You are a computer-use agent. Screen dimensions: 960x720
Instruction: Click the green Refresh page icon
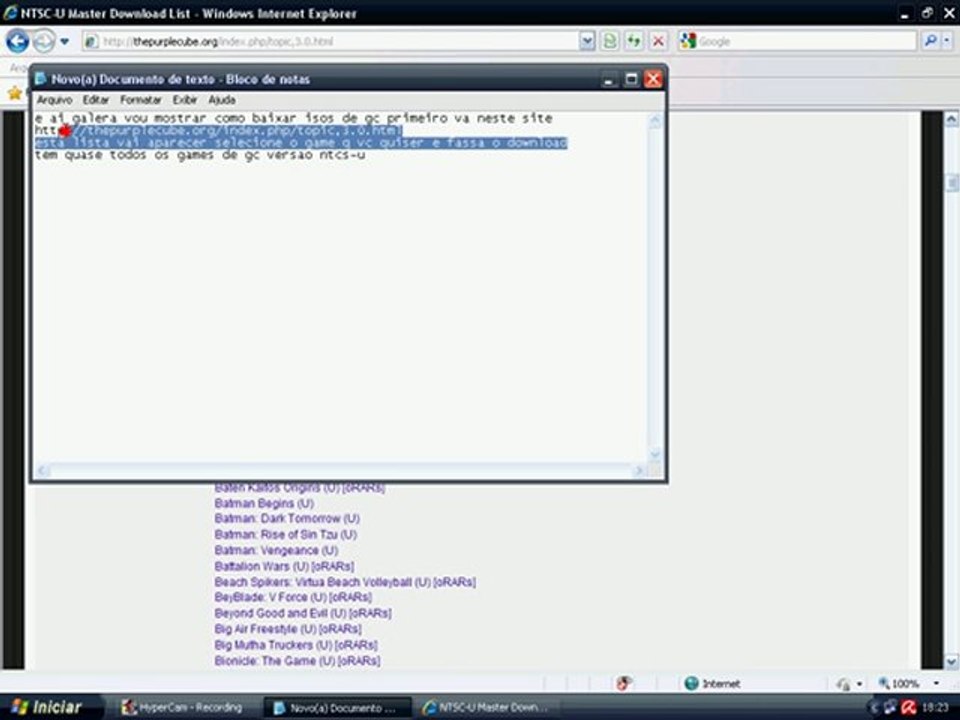point(634,41)
